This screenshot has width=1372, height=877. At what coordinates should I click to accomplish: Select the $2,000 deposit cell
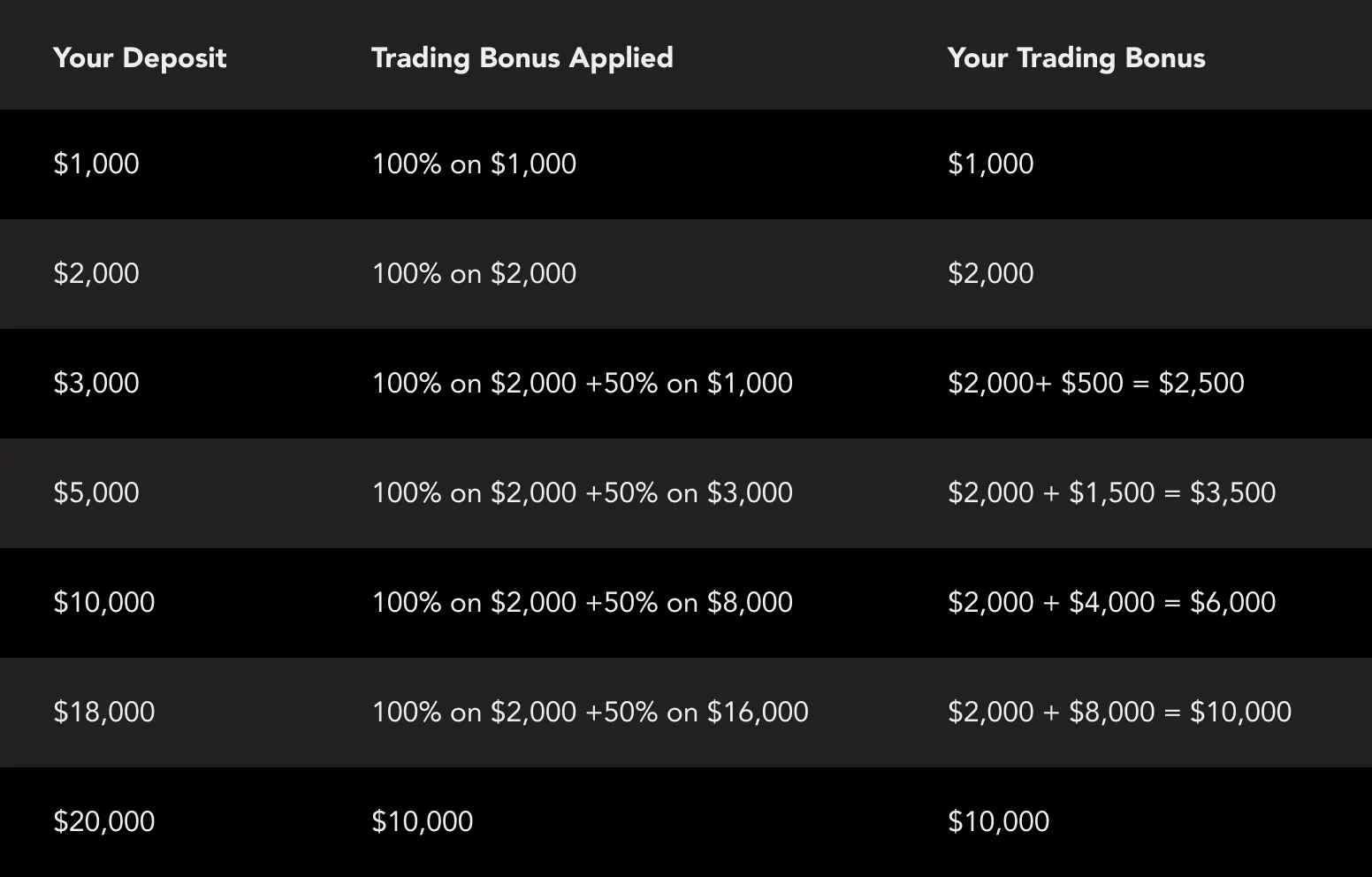[96, 273]
